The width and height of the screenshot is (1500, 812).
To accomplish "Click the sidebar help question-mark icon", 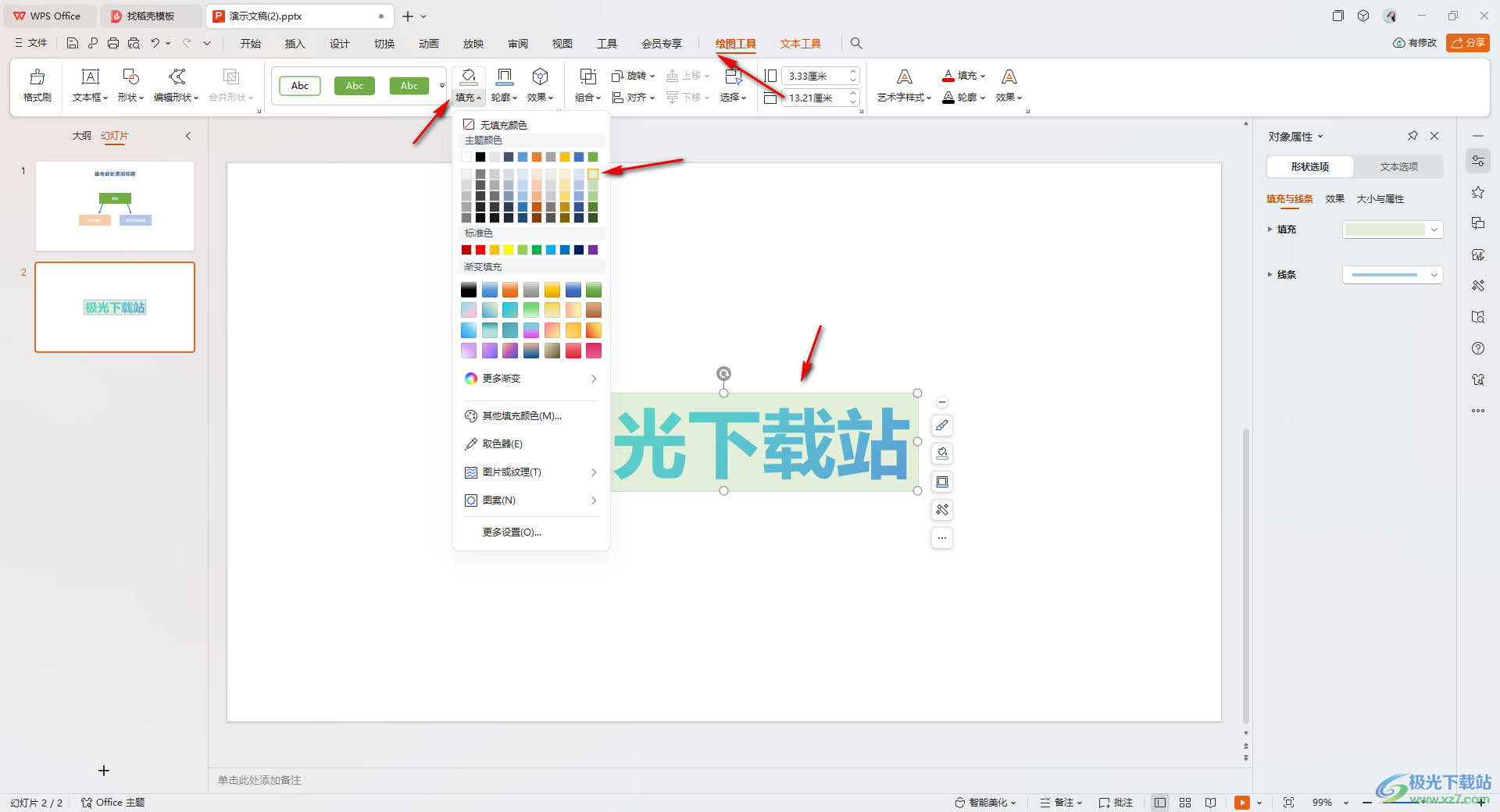I will coord(1478,348).
